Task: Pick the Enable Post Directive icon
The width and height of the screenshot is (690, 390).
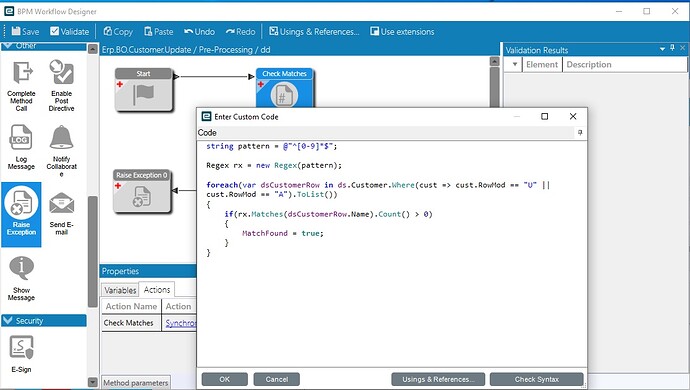Action: [62, 72]
